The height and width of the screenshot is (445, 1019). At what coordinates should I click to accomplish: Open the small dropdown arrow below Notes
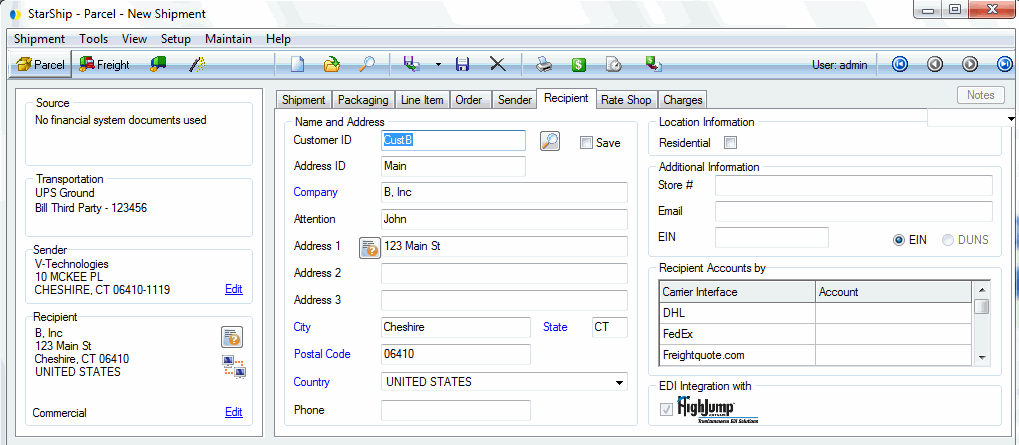click(x=1011, y=119)
